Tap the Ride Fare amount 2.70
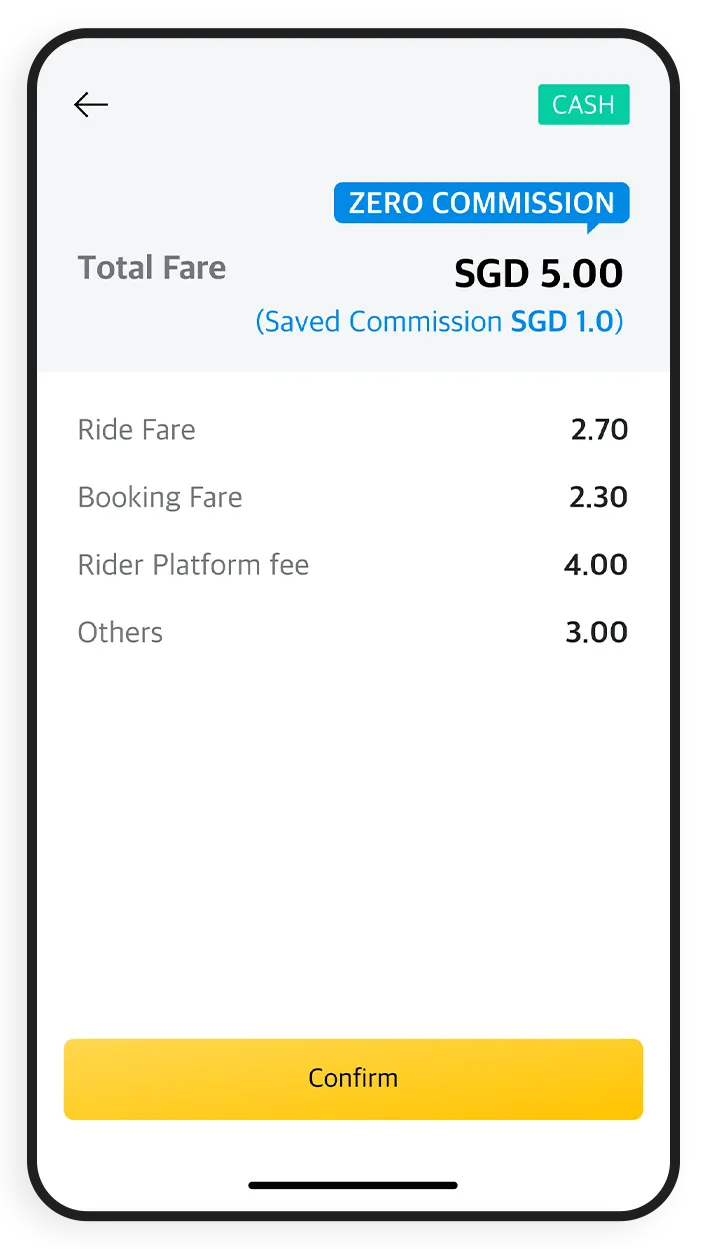The image size is (706, 1249). coord(599,430)
